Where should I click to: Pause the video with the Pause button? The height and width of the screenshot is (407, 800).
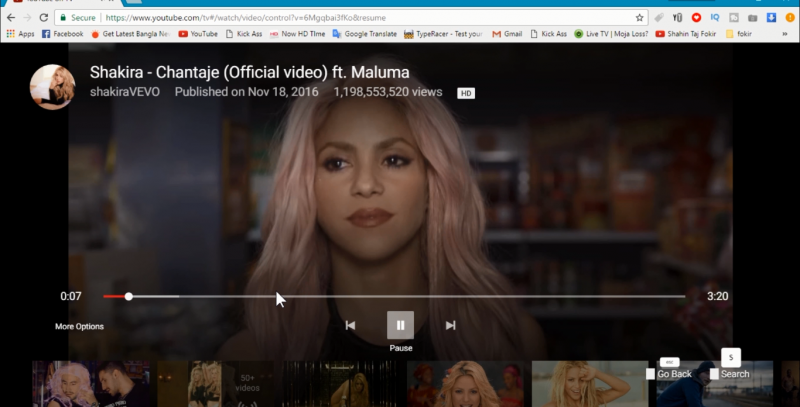[x=401, y=325]
